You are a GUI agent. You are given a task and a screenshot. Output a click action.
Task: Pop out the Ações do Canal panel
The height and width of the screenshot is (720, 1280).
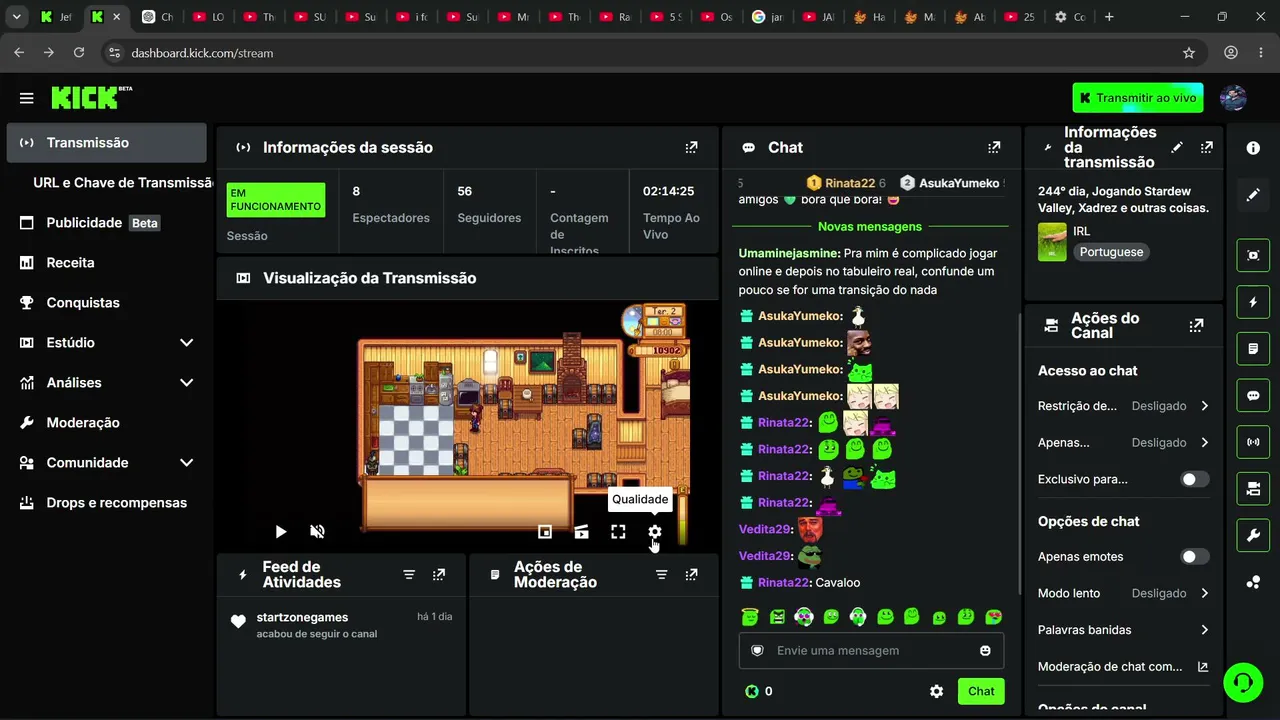pos(1196,325)
